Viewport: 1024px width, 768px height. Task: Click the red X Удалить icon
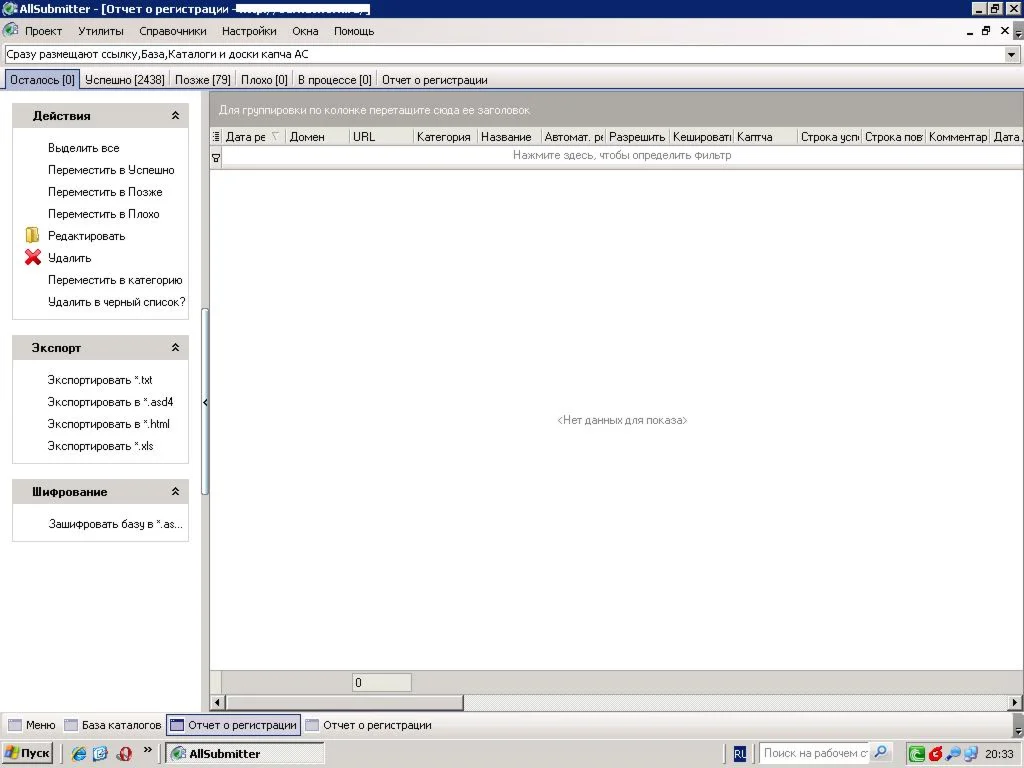[33, 257]
